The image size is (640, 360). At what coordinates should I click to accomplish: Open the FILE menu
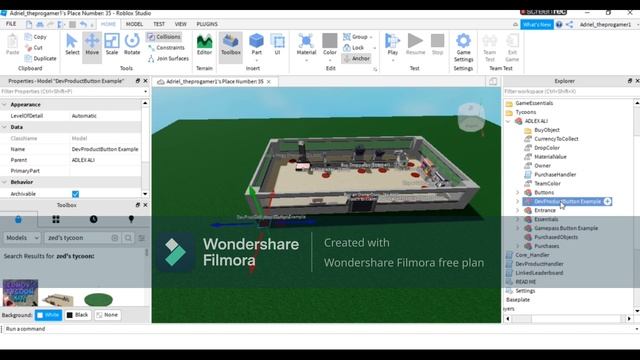11,24
